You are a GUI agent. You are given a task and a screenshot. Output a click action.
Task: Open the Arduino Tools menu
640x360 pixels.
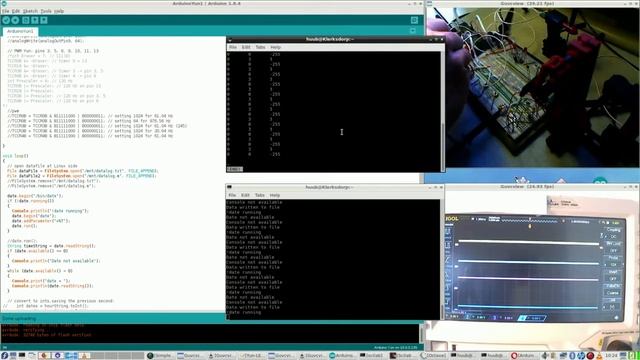[46, 11]
